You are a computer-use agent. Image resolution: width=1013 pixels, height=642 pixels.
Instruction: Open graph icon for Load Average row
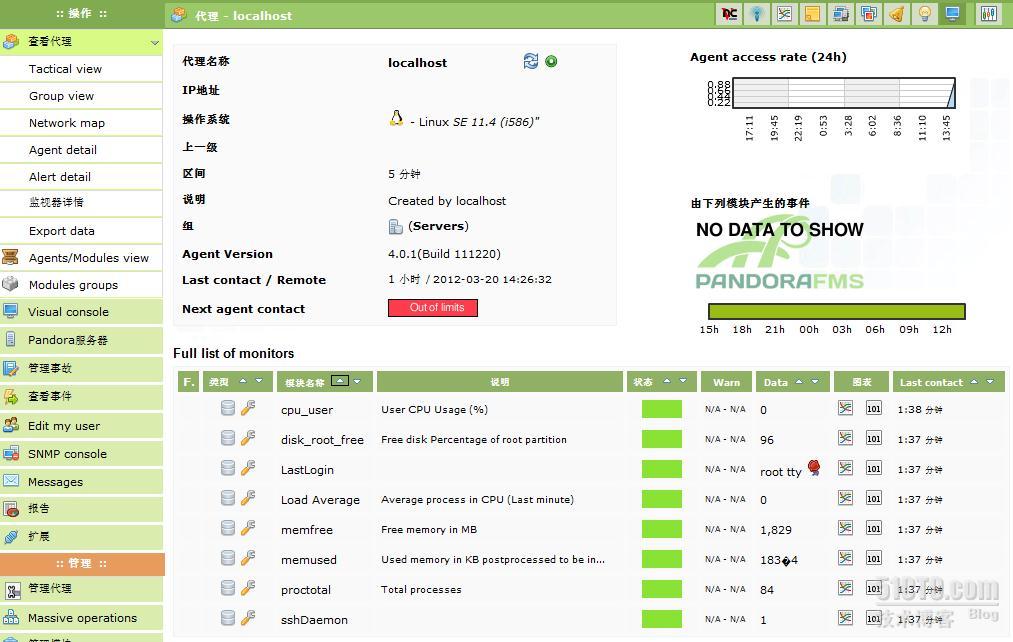[x=845, y=498]
